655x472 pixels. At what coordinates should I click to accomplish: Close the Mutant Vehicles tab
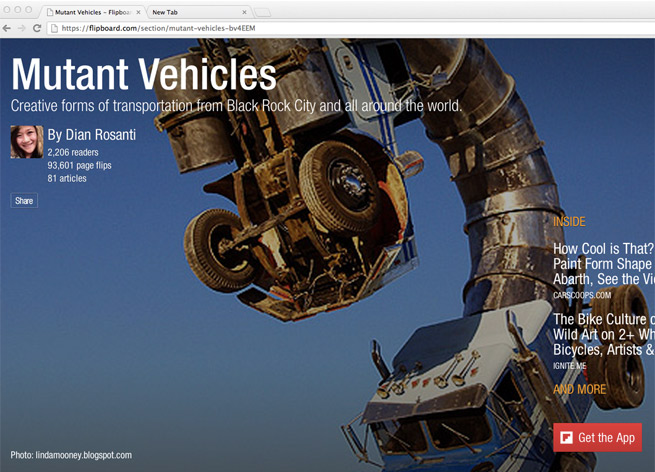coord(138,12)
